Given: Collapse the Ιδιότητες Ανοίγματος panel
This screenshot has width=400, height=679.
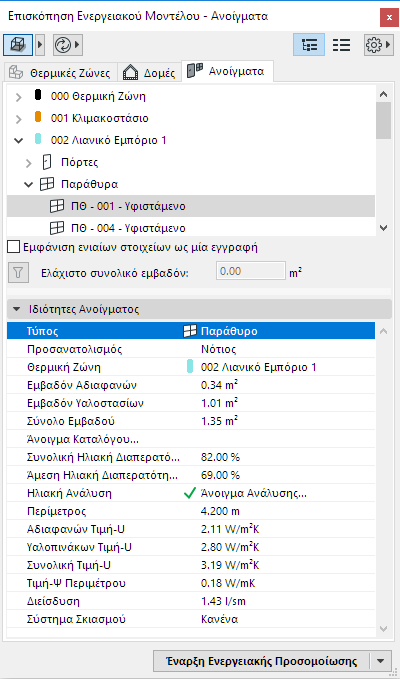Looking at the screenshot, I should [17, 310].
